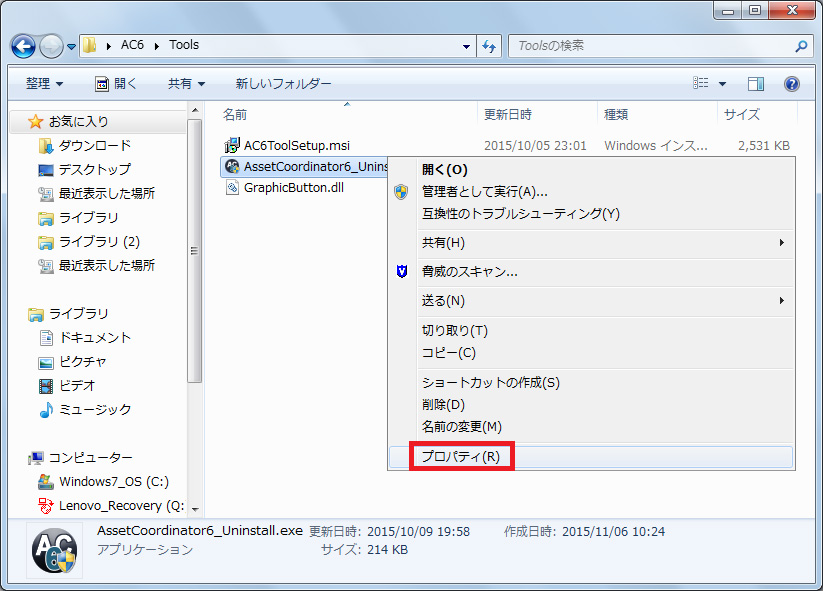This screenshot has height=591, width=823.
Task: Click the AssetCoordinator6_Uninstall file row
Action: pyautogui.click(x=304, y=167)
